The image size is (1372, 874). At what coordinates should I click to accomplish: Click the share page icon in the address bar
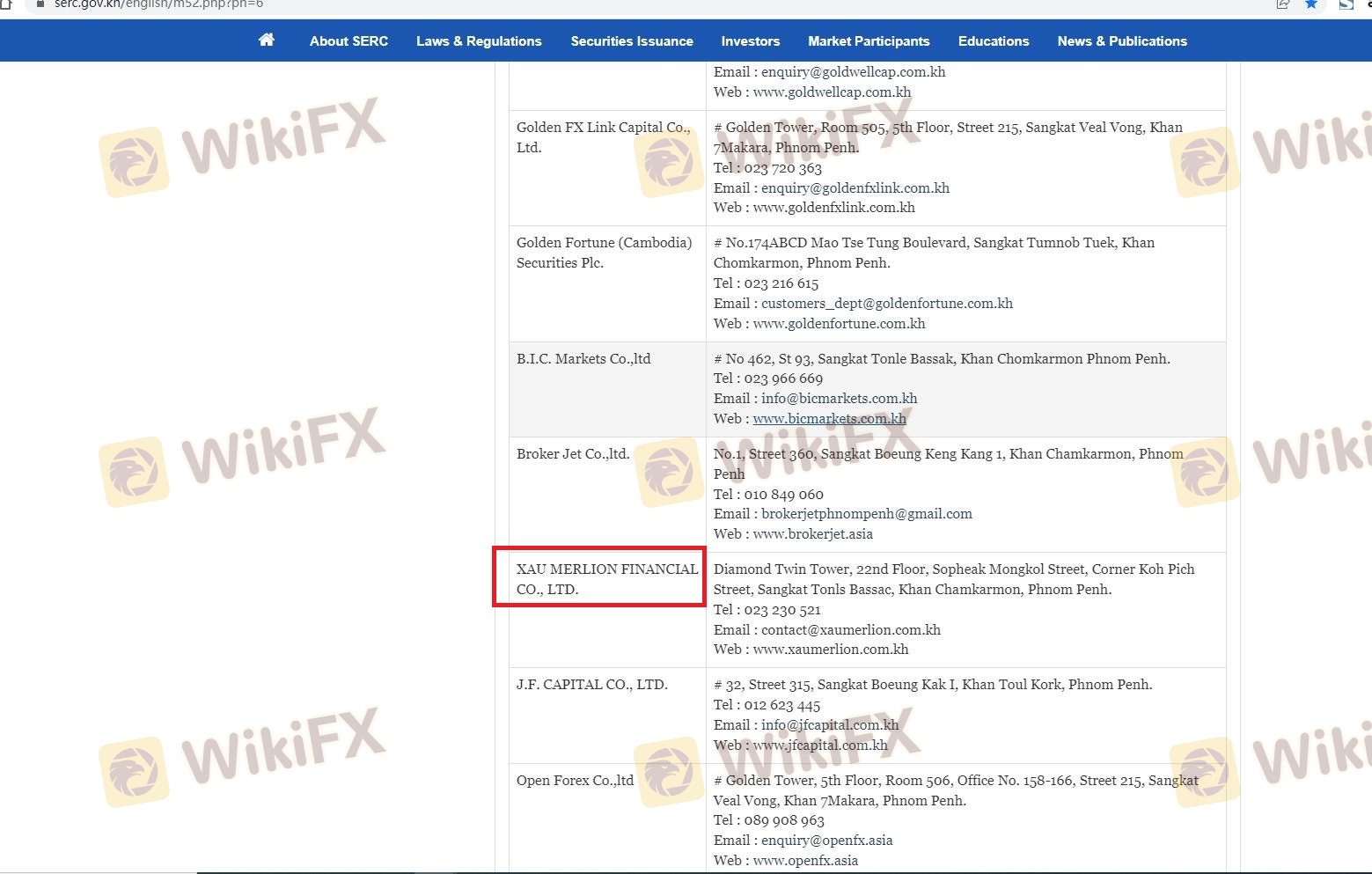tap(1282, 4)
